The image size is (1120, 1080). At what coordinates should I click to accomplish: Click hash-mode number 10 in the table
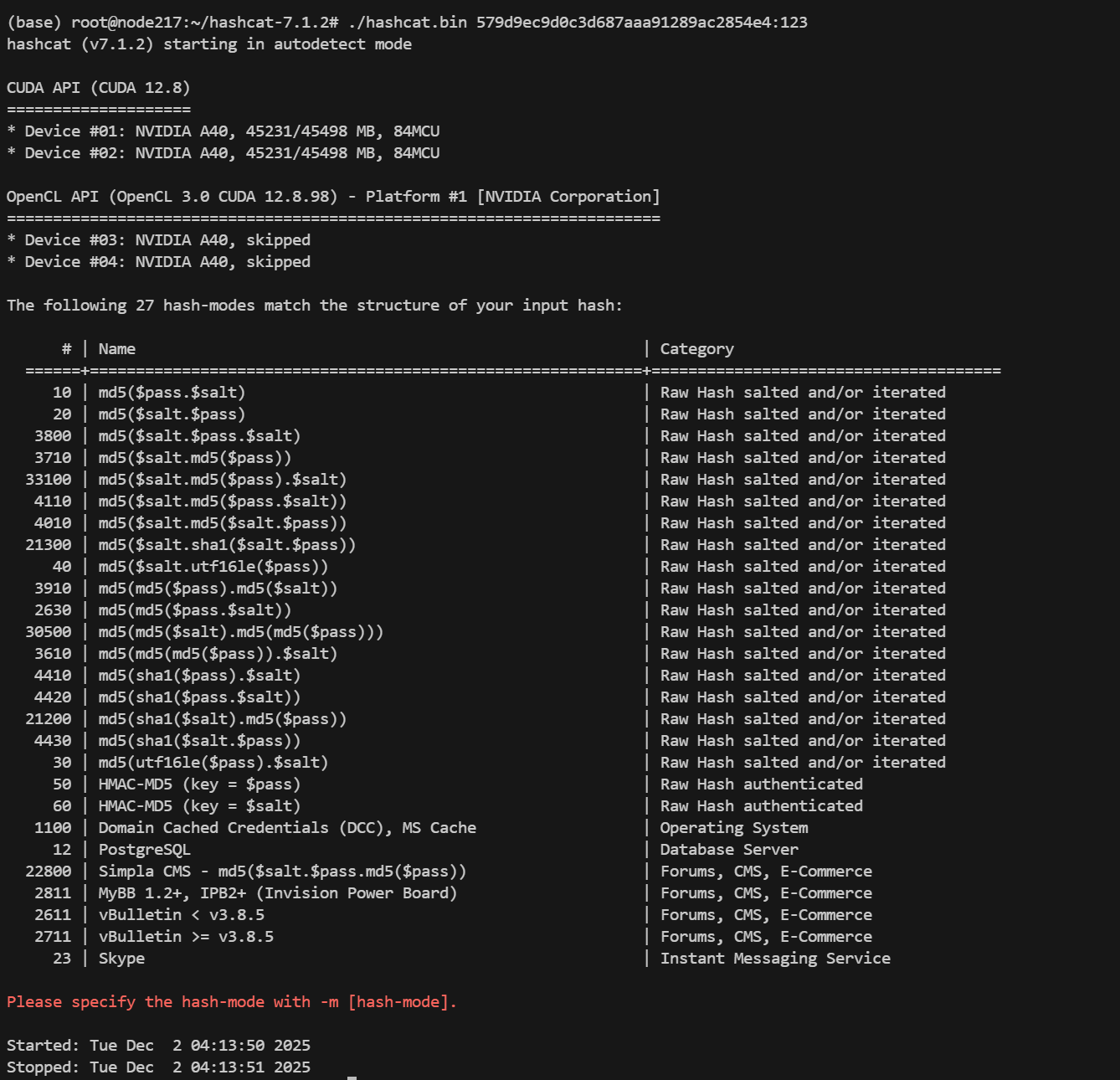tap(62, 393)
